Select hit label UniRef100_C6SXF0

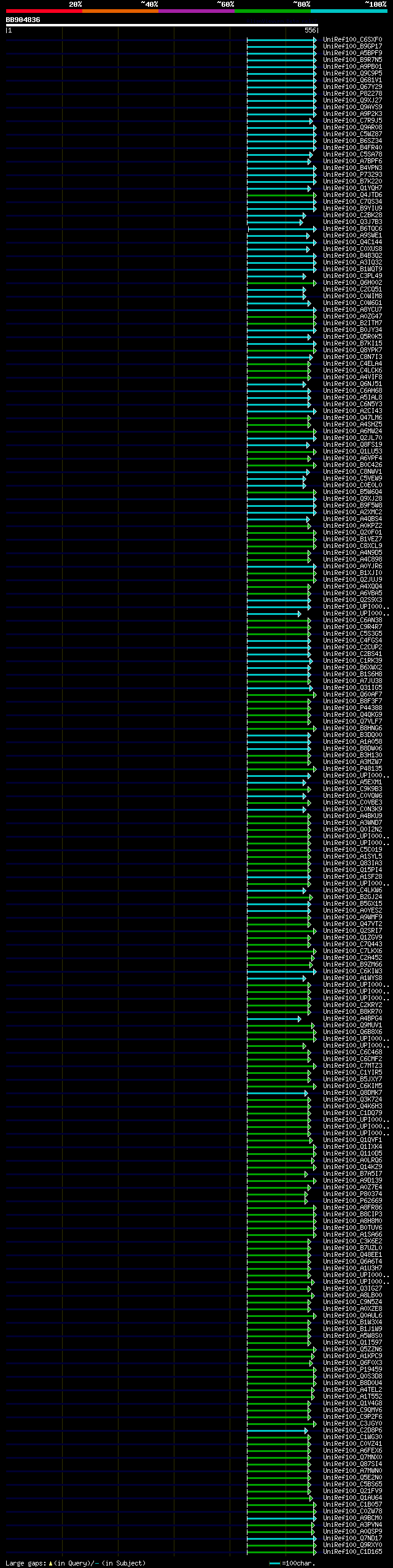coord(352,40)
